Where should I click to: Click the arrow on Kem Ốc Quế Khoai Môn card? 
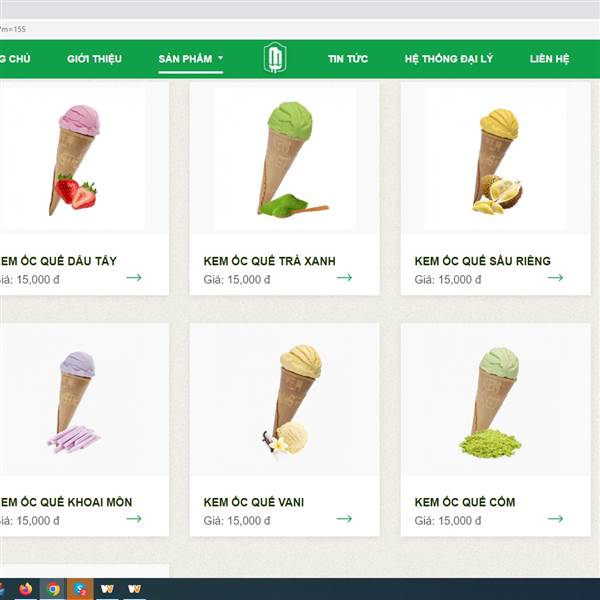pos(134,518)
